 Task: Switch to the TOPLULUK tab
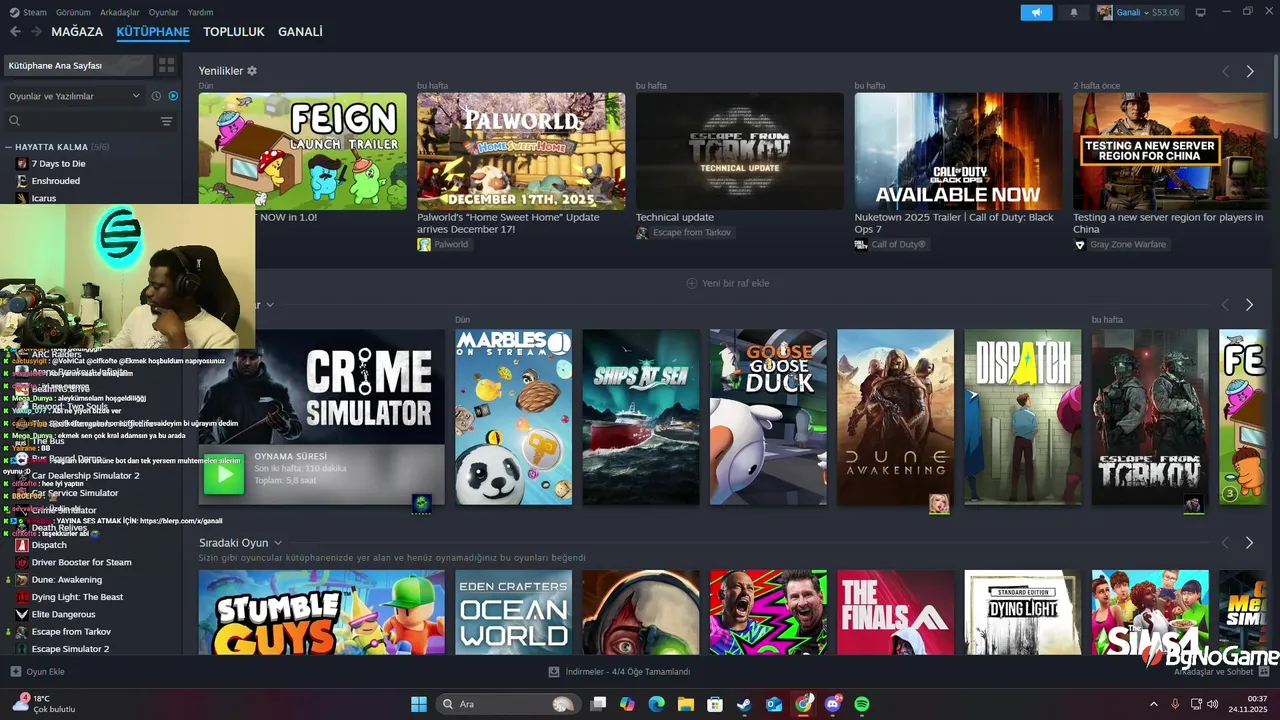click(234, 32)
